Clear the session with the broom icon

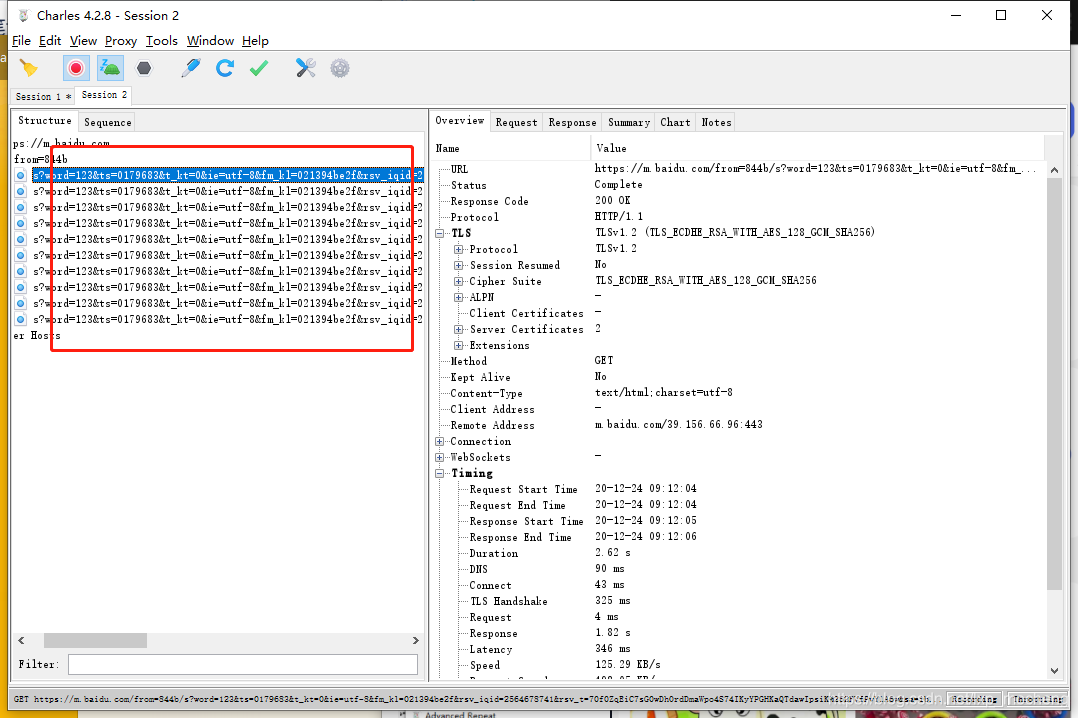point(29,68)
